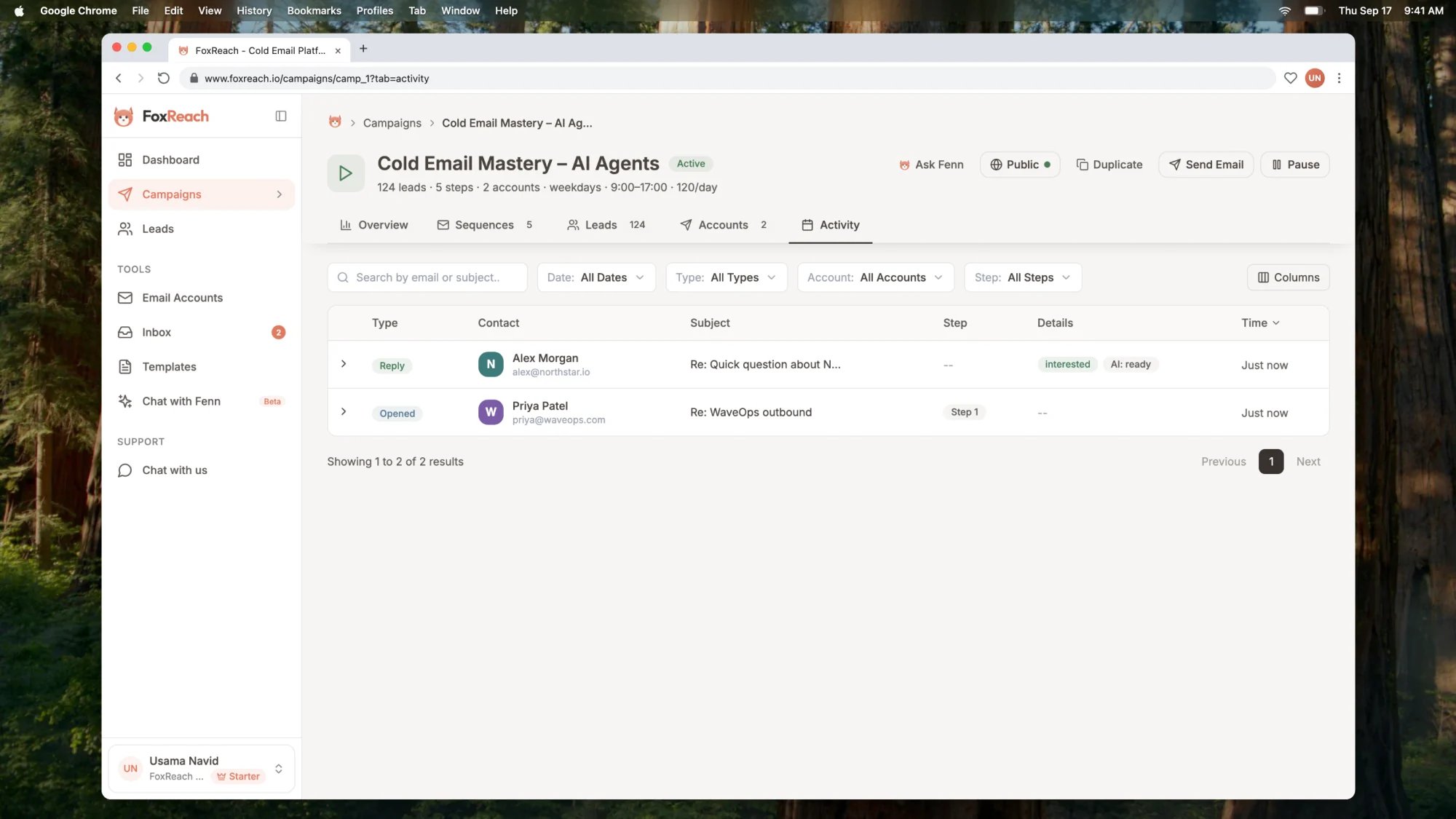
Task: Open Usama Navid account switcher
Action: point(202,769)
